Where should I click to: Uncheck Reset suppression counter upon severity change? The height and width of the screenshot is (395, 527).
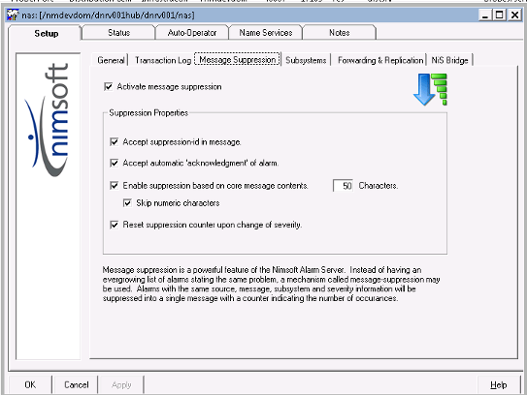click(x=114, y=225)
